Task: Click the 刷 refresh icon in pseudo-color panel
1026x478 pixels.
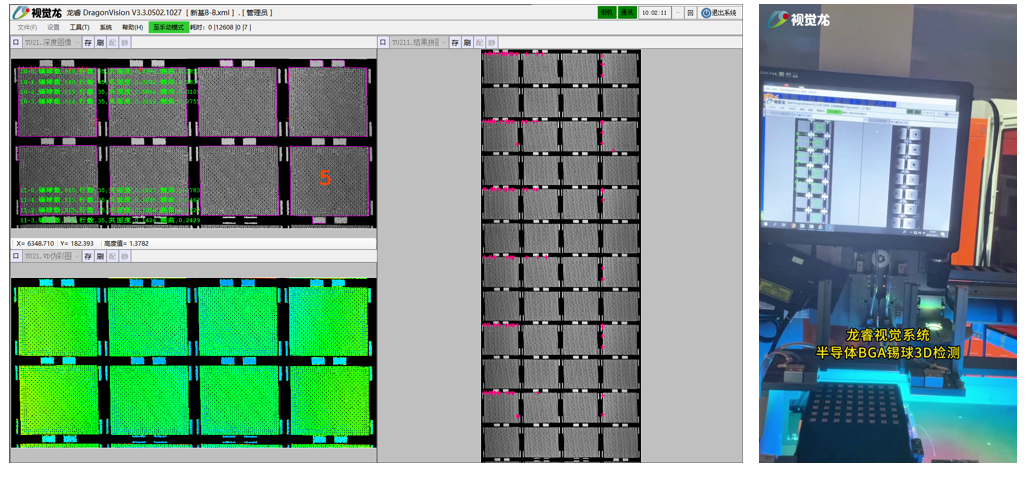Action: (100, 257)
